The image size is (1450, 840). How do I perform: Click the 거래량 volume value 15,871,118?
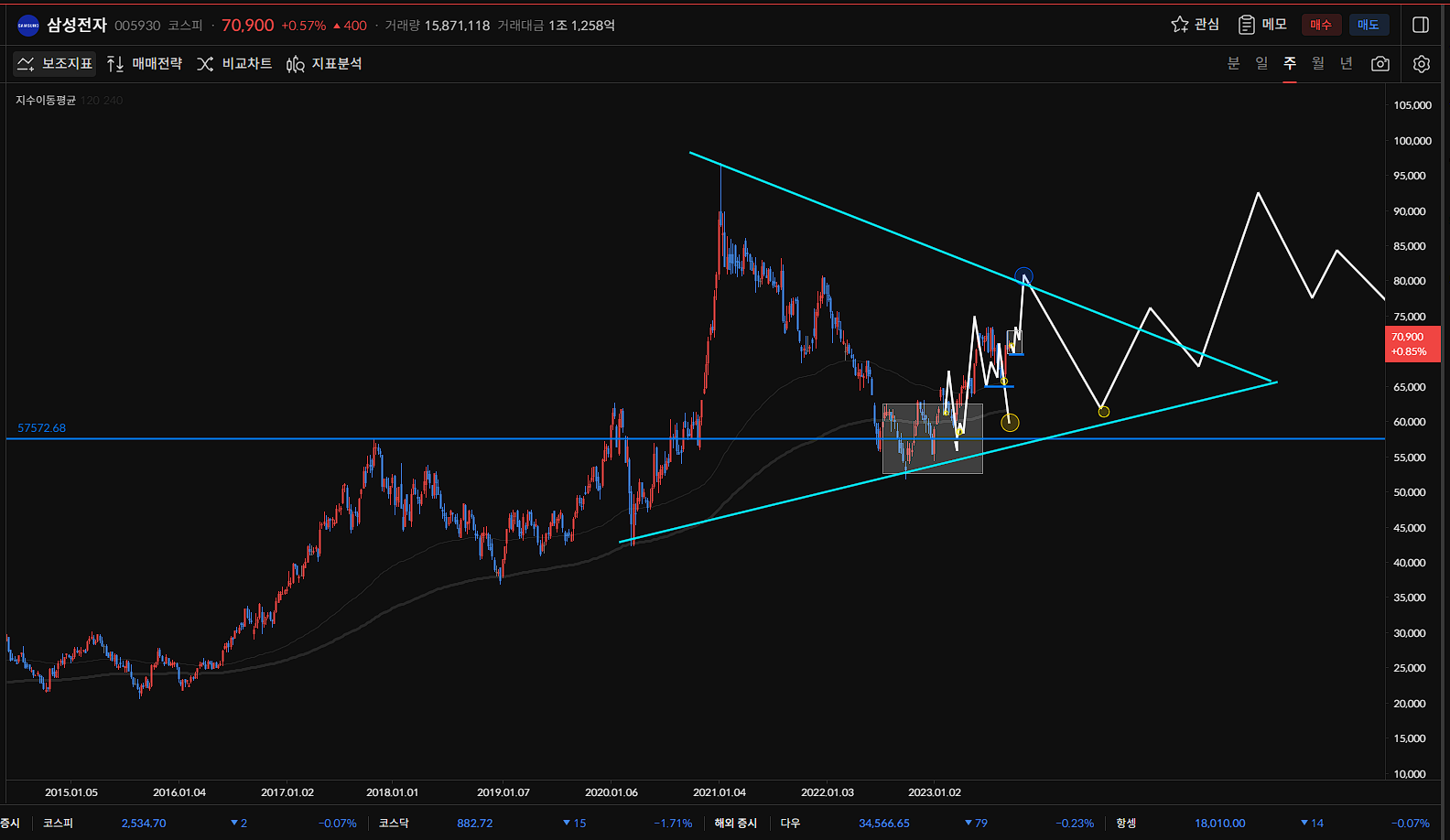click(457, 26)
